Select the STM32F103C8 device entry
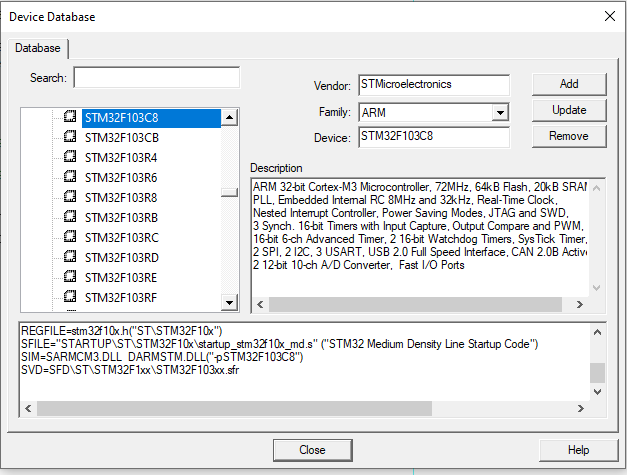This screenshot has width=627, height=475. (121, 117)
